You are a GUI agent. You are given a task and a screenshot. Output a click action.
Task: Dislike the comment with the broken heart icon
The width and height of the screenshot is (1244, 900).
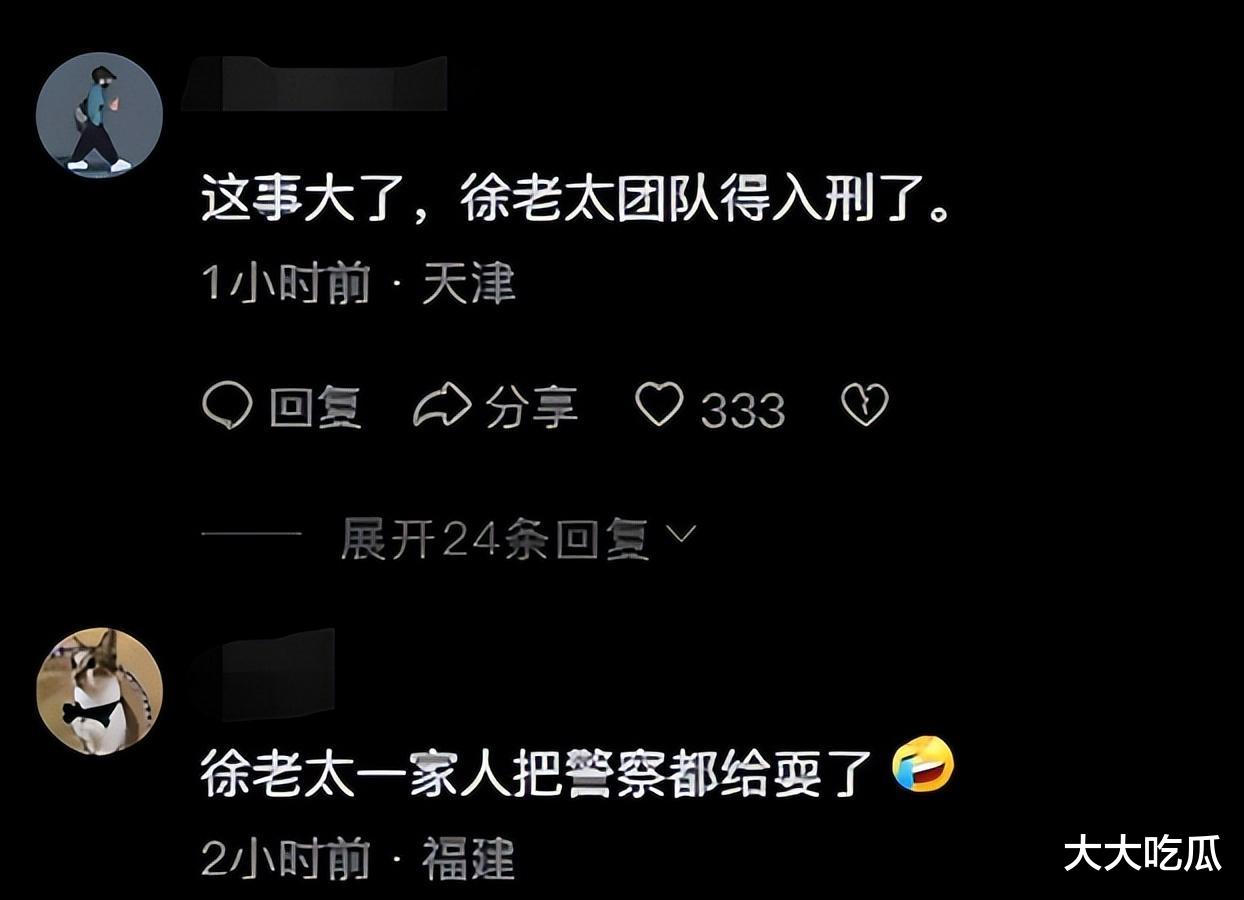click(864, 406)
